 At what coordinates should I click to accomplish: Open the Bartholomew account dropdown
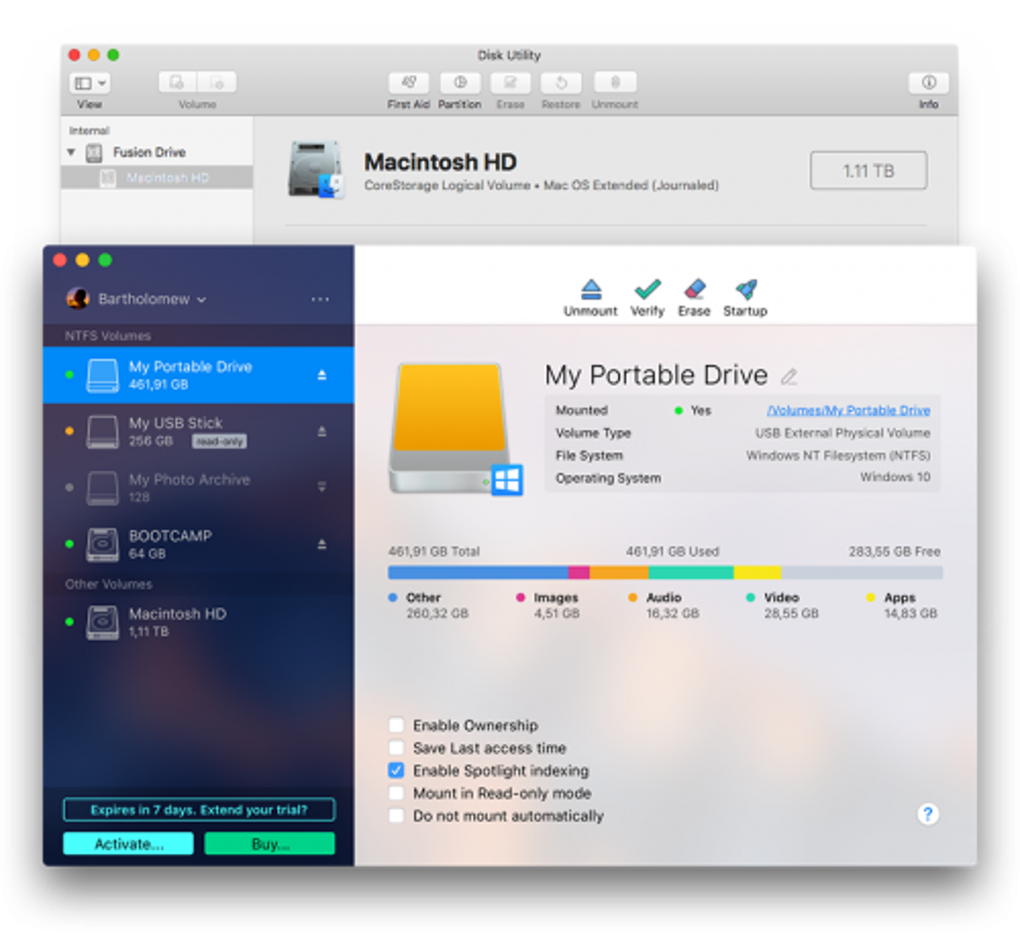click(x=152, y=299)
